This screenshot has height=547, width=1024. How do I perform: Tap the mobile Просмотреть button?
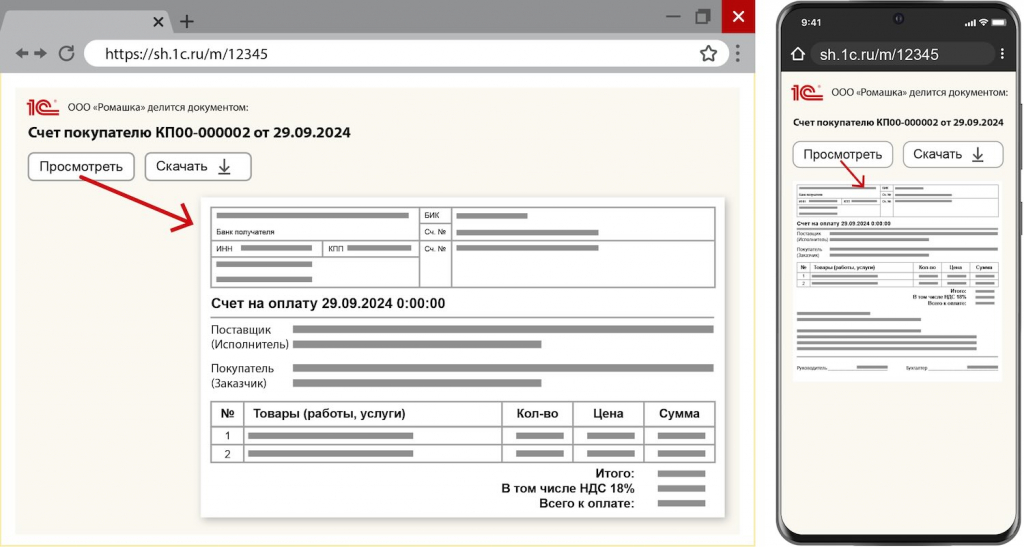tap(842, 155)
